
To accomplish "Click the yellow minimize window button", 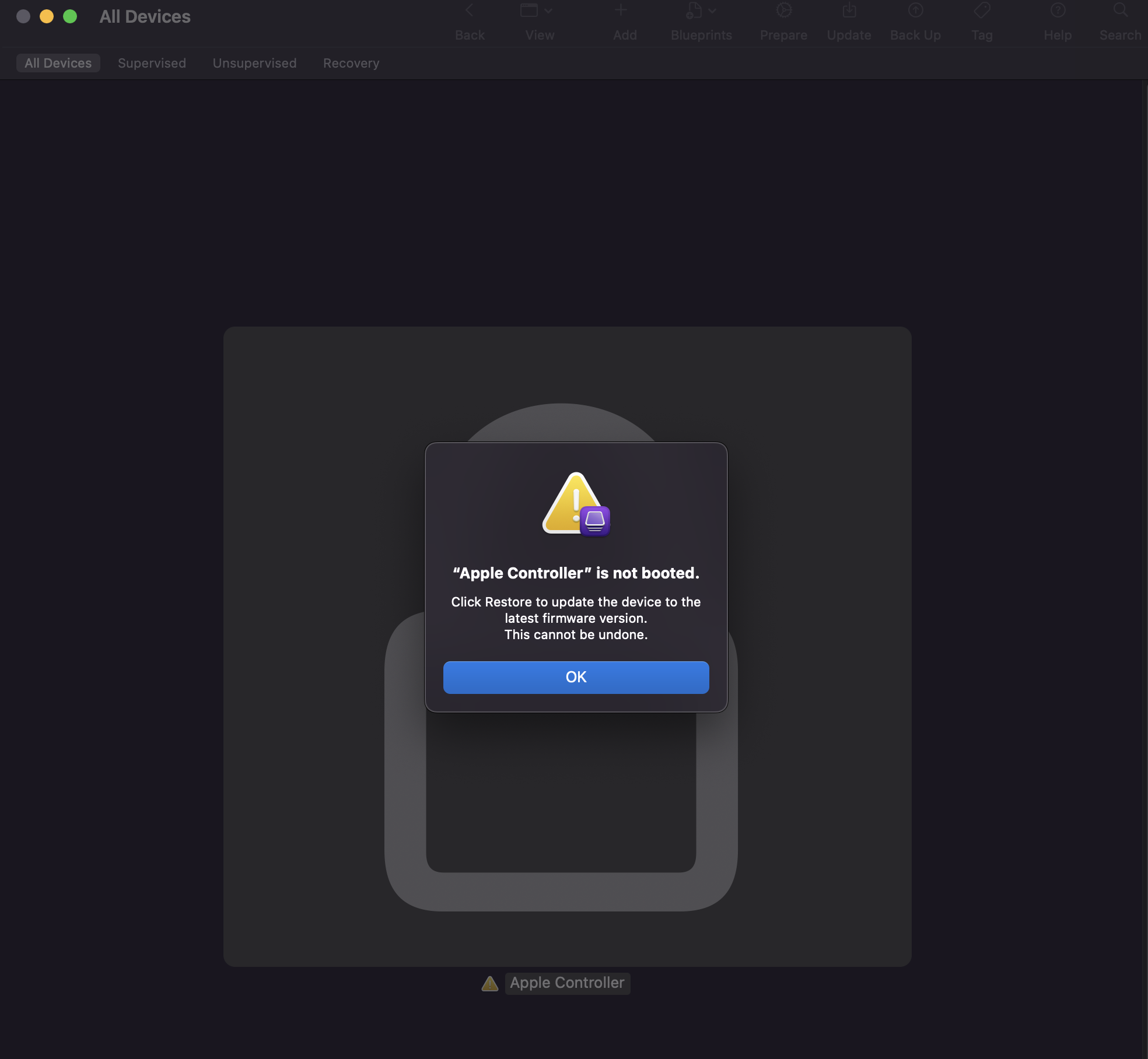I will 47,16.
